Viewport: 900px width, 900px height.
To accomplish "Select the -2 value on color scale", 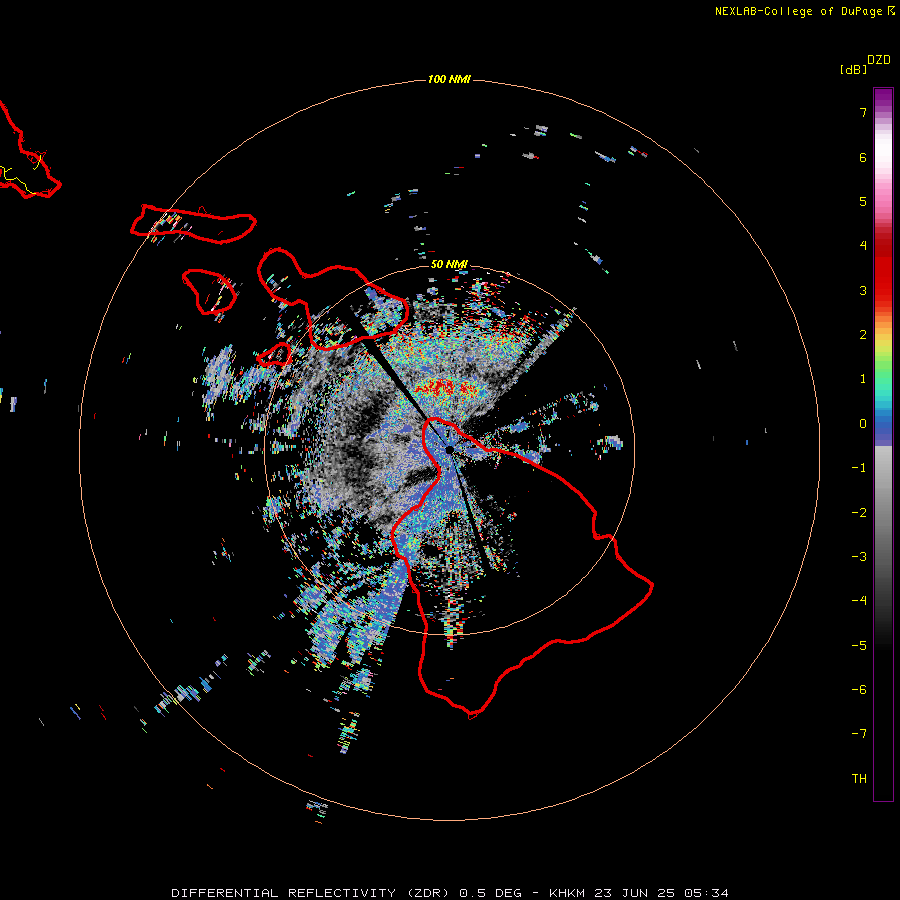I will point(859,513).
